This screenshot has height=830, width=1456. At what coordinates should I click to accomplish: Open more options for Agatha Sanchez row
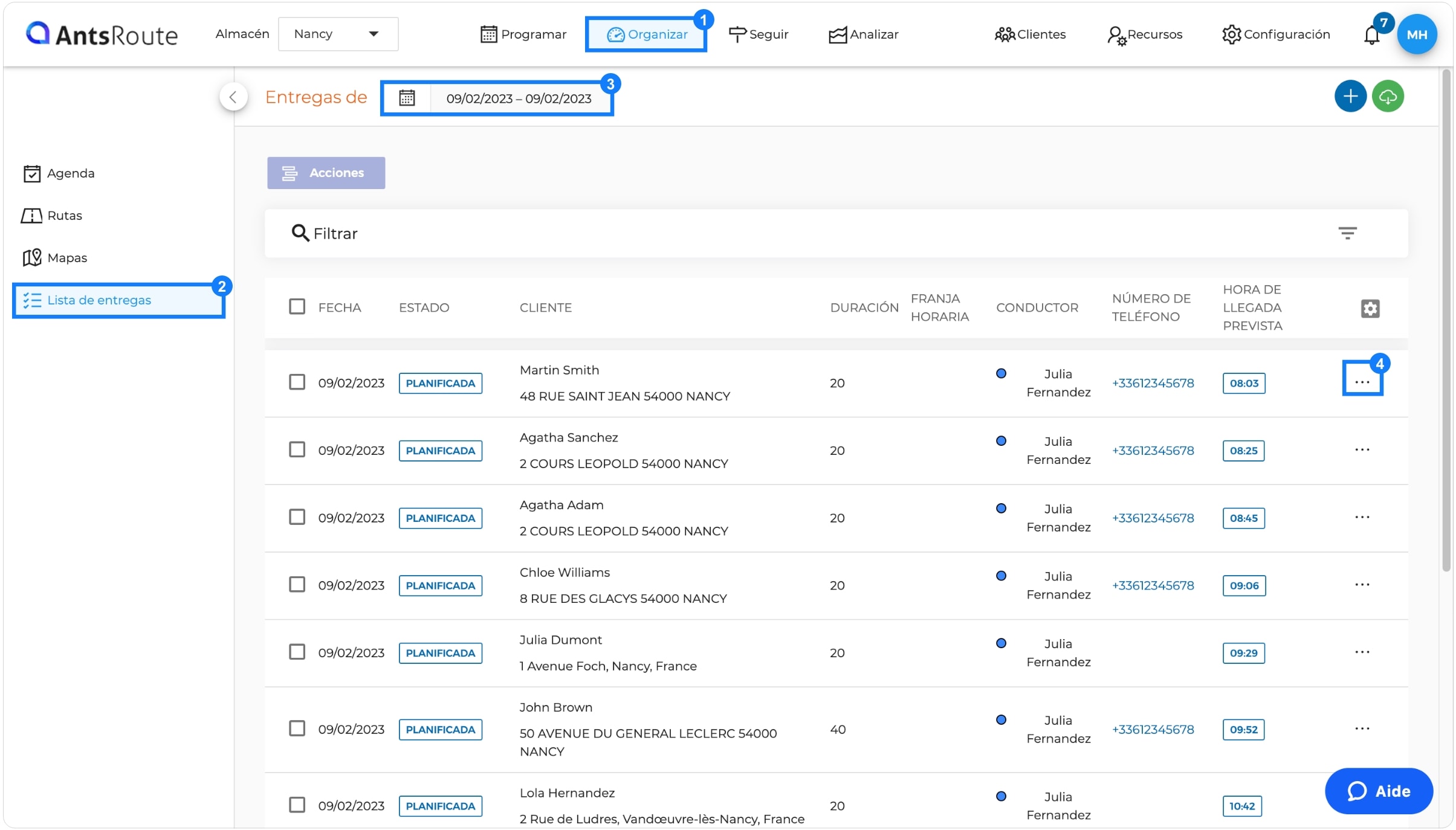tap(1362, 450)
